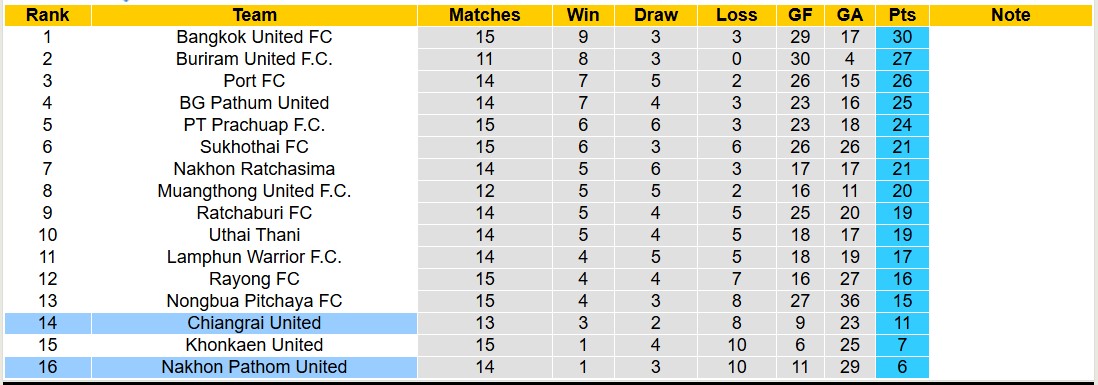Image resolution: width=1098 pixels, height=385 pixels.
Task: Click Bangkok United FC team name
Action: coord(254,37)
